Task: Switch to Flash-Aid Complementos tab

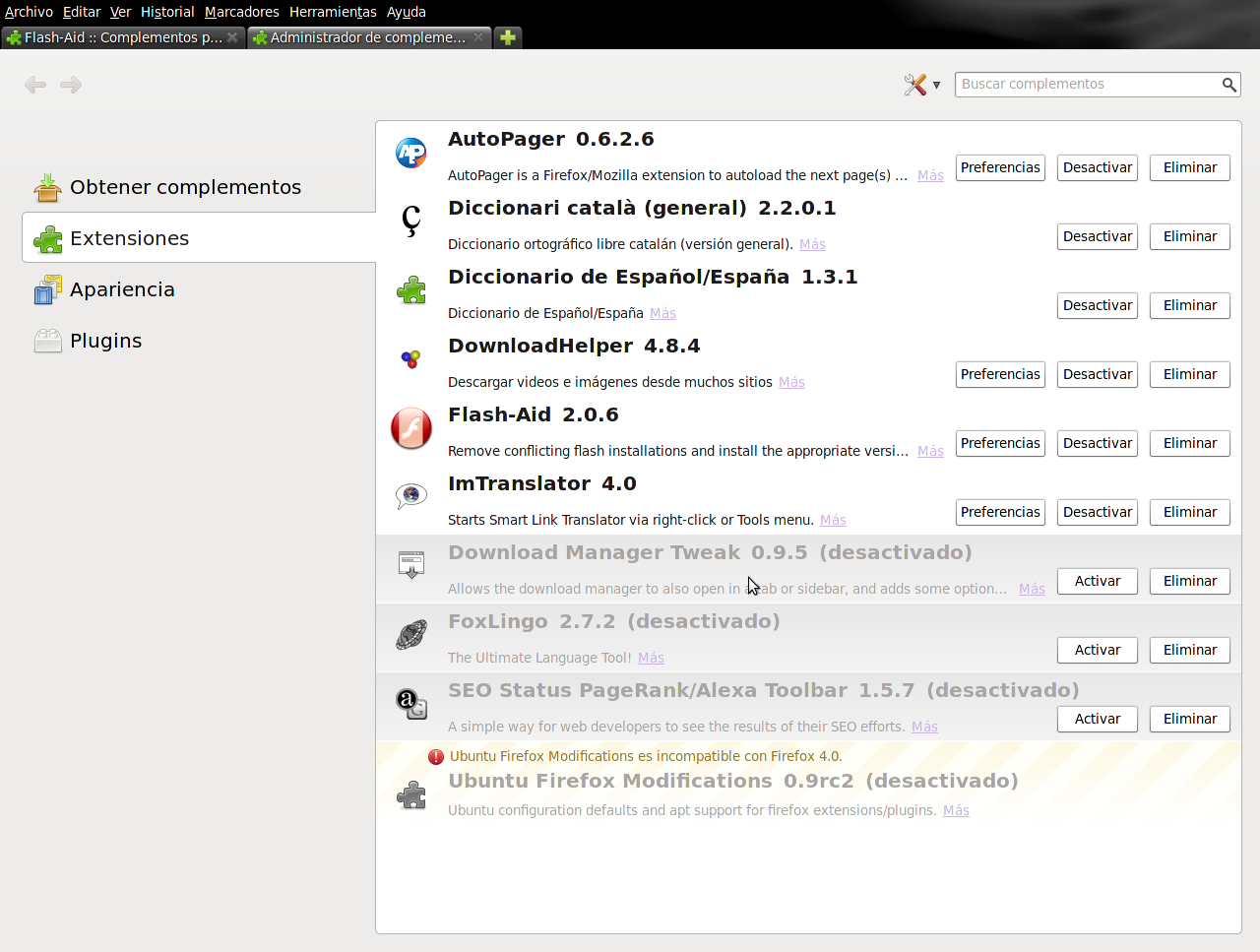Action: [123, 37]
